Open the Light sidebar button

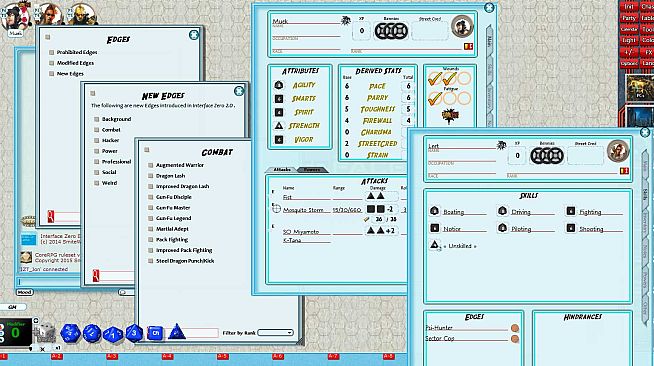(629, 41)
